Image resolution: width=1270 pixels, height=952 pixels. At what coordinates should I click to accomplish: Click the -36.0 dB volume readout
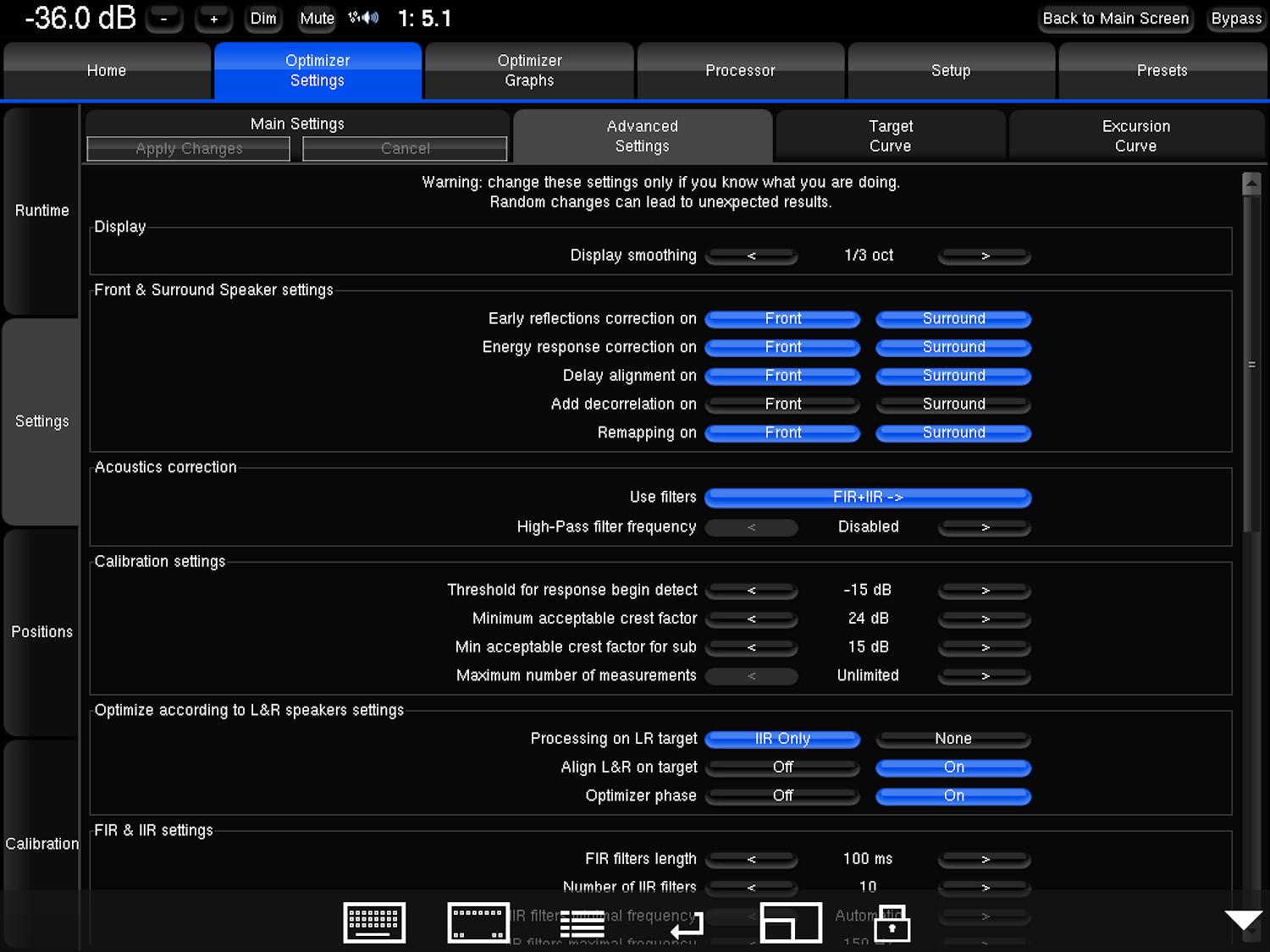click(x=80, y=18)
